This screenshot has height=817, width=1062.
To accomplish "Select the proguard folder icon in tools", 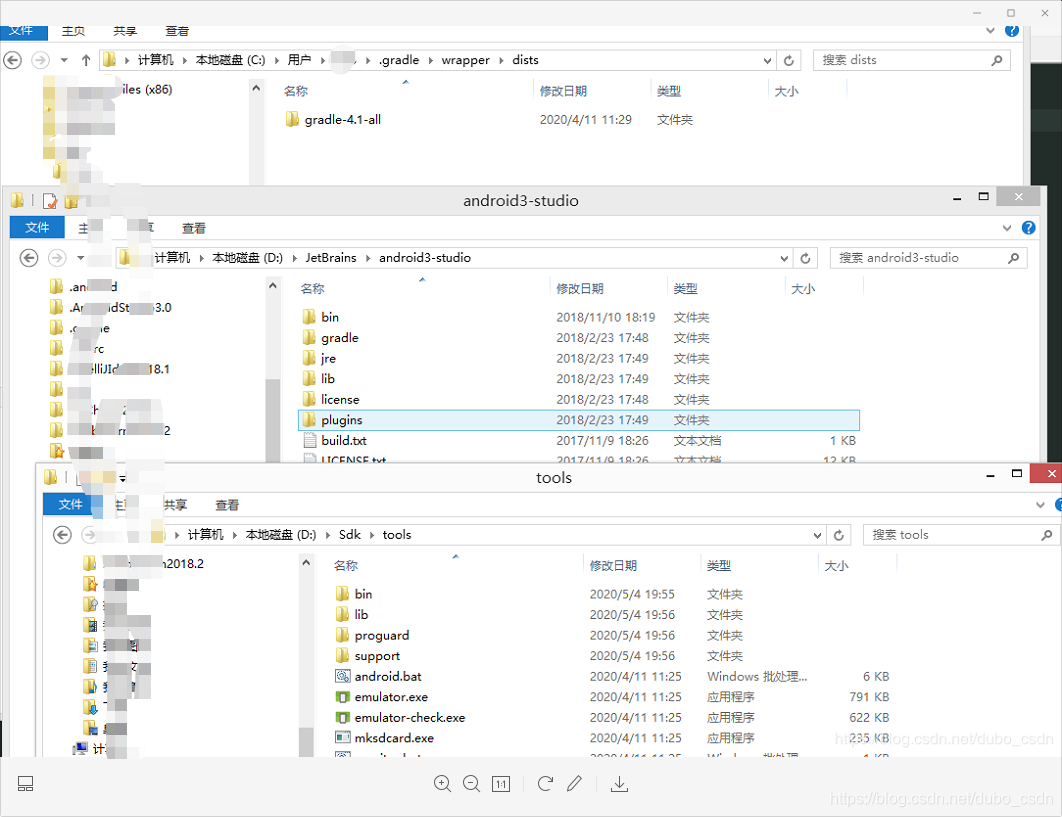I will [x=343, y=635].
